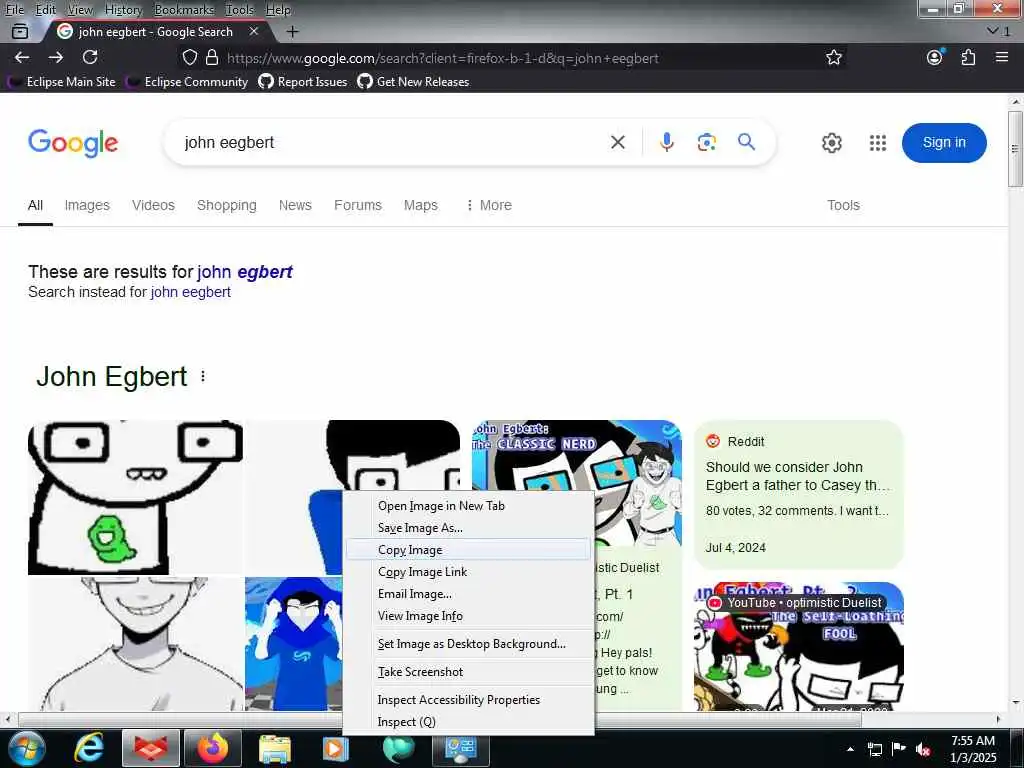Select Inspect Accessibility Properties
The image size is (1024, 768).
click(x=468, y=699)
